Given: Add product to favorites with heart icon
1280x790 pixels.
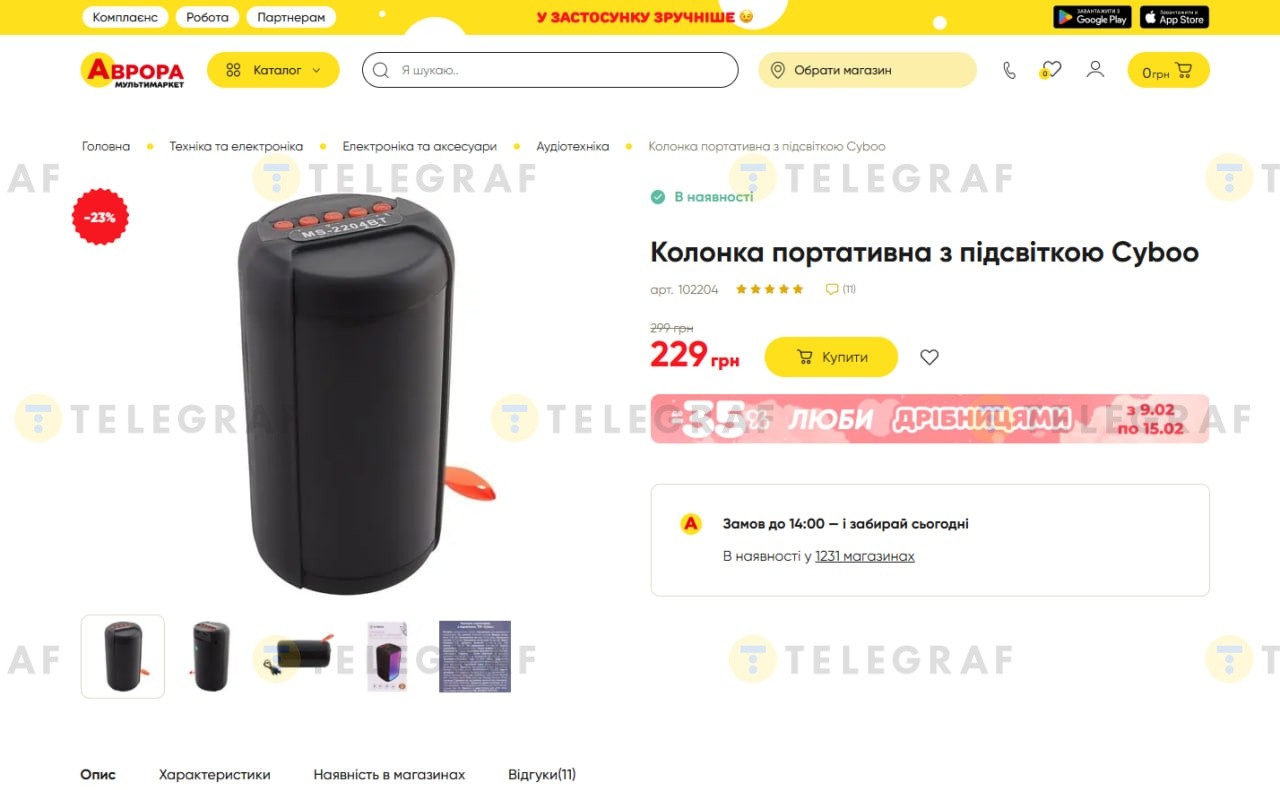Looking at the screenshot, I should pos(929,357).
